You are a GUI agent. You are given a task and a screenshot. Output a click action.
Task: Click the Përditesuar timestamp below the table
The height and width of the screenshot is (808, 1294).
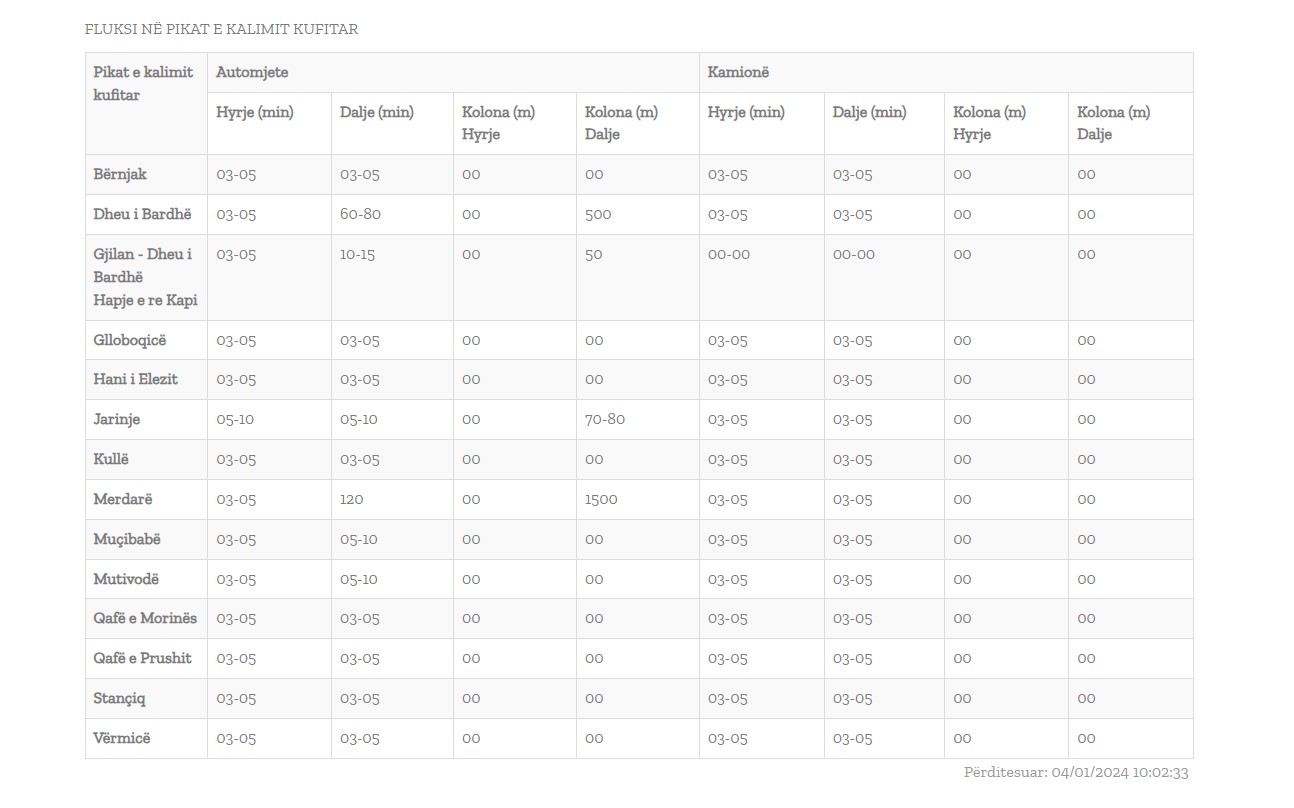1076,772
